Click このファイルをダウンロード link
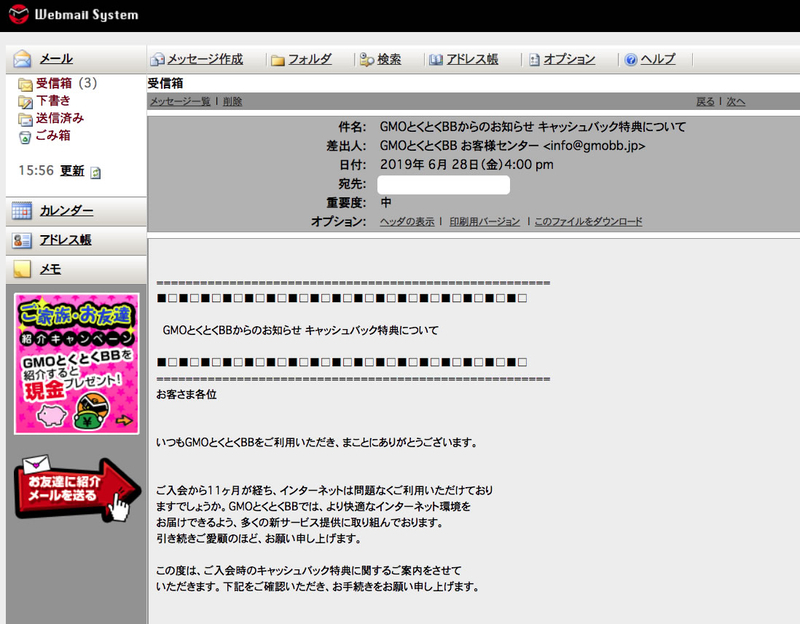Screen dimensions: 800x624 pos(588,221)
